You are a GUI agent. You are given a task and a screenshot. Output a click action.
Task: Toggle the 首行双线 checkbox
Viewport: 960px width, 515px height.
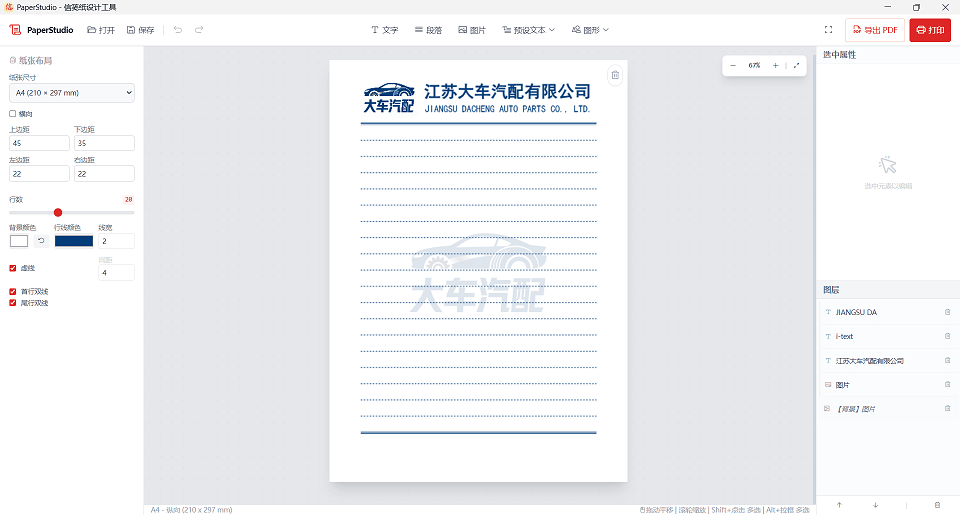pyautogui.click(x=13, y=292)
